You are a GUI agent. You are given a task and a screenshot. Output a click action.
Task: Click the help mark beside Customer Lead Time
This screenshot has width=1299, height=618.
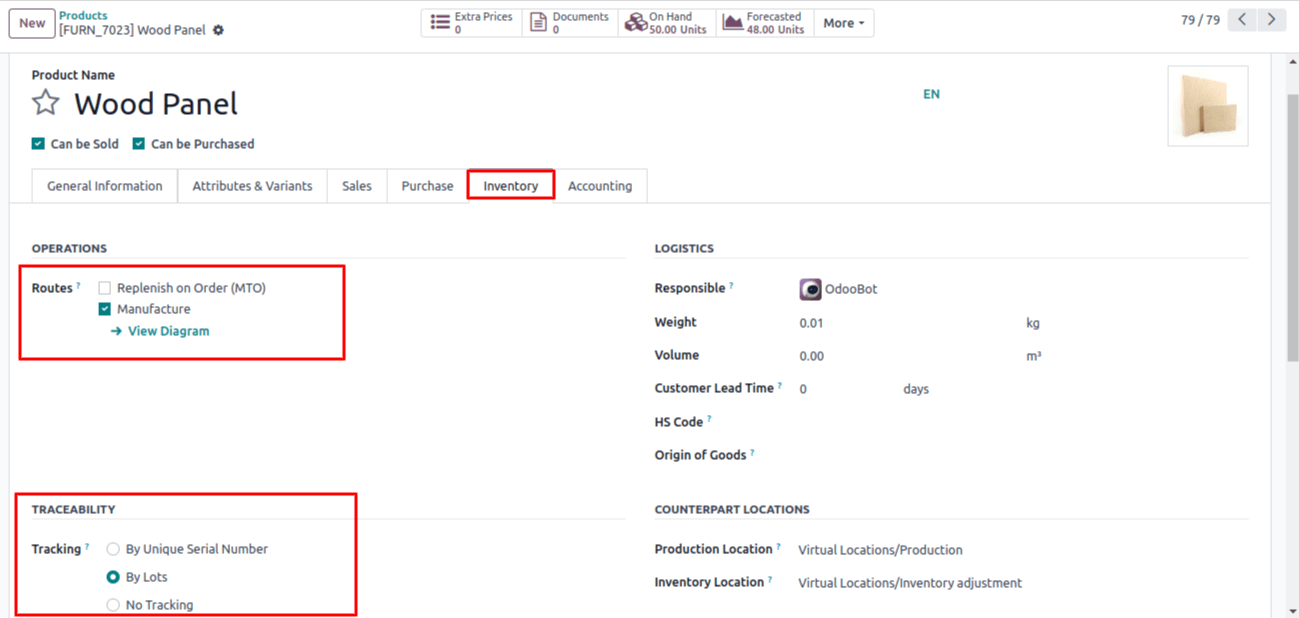point(780,386)
